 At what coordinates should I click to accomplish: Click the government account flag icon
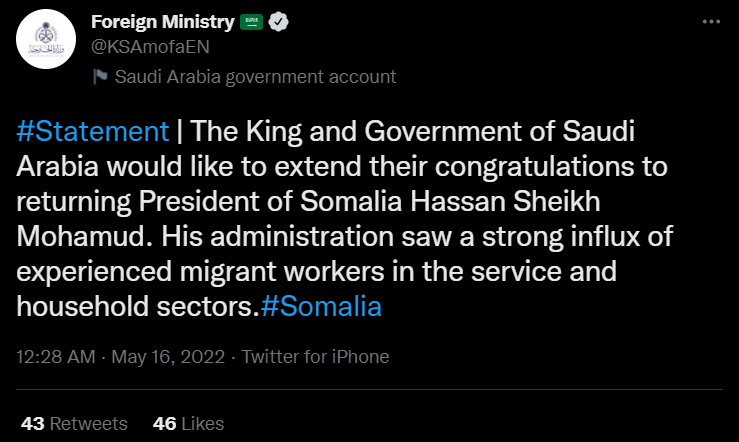100,76
